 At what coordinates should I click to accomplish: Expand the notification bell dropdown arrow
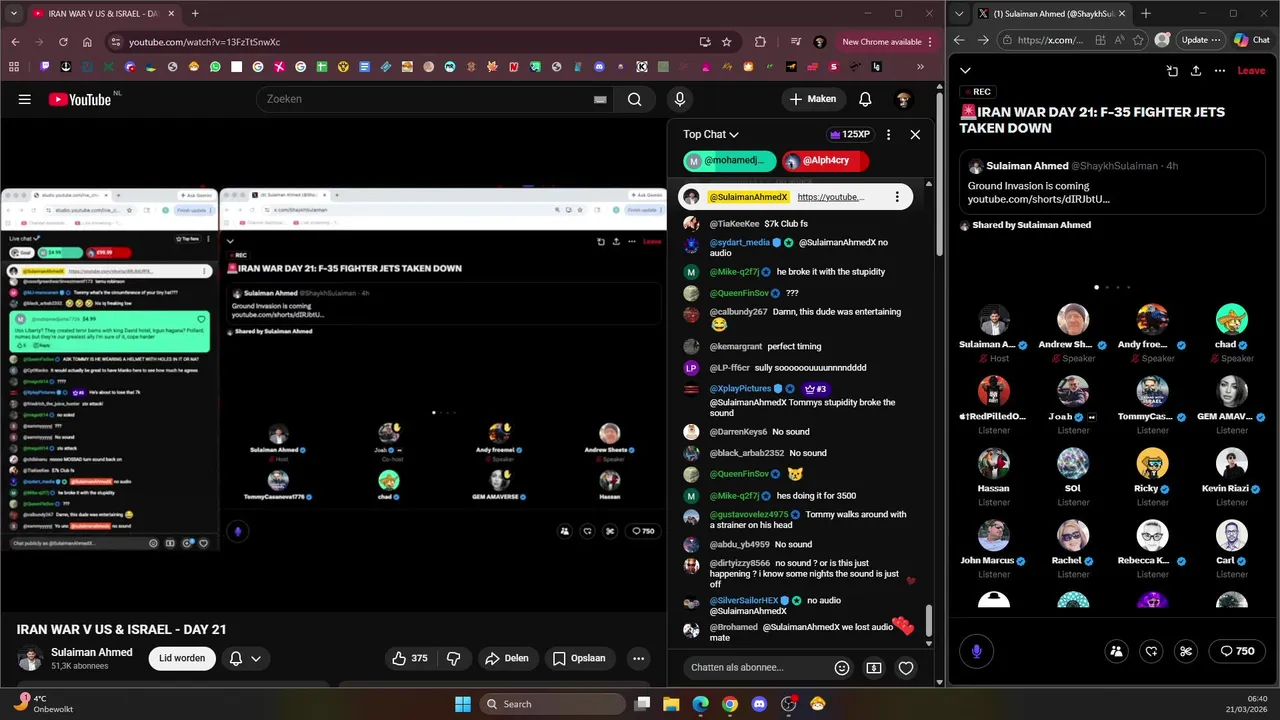tap(256, 658)
